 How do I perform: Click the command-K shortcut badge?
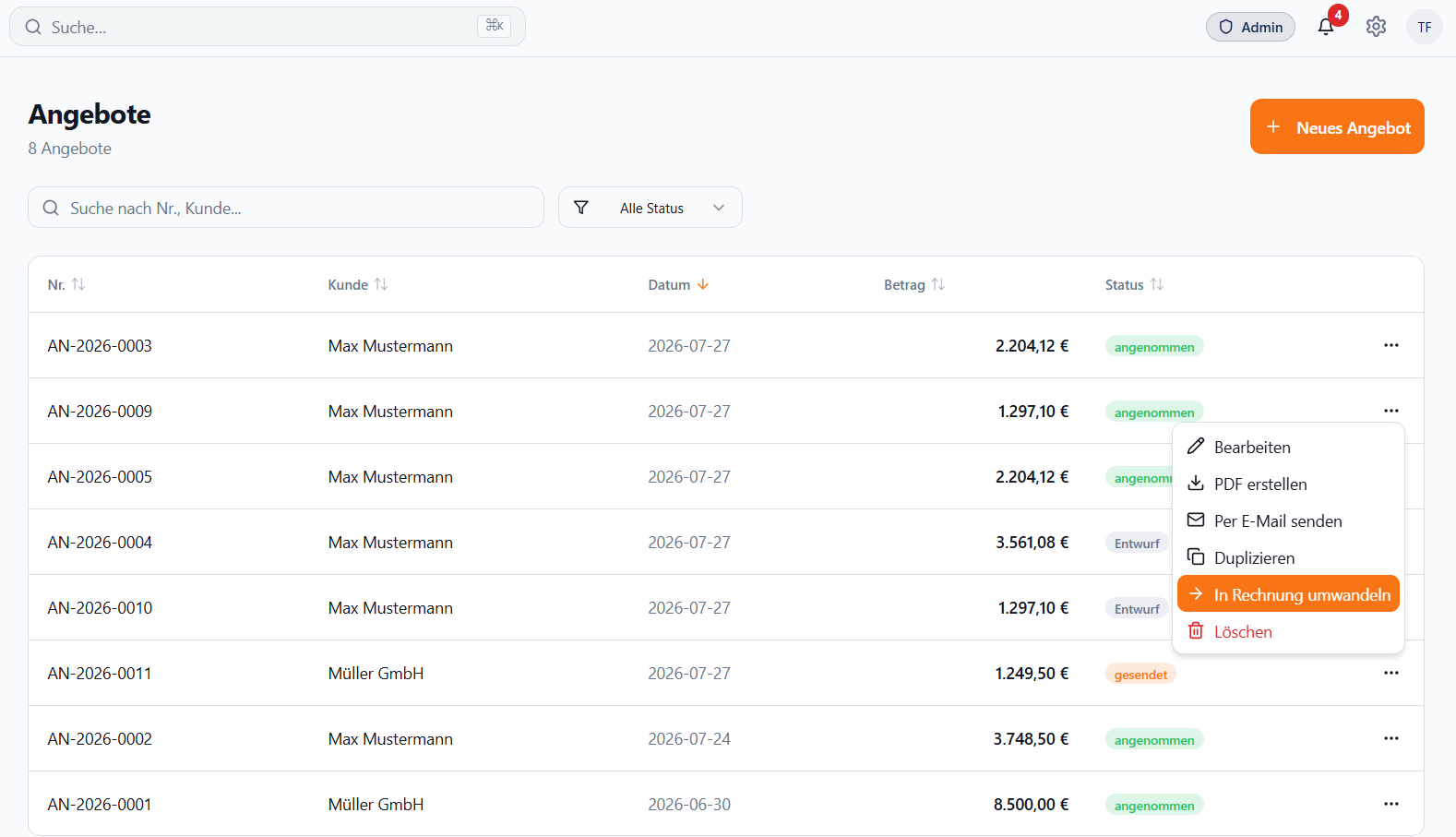point(495,26)
